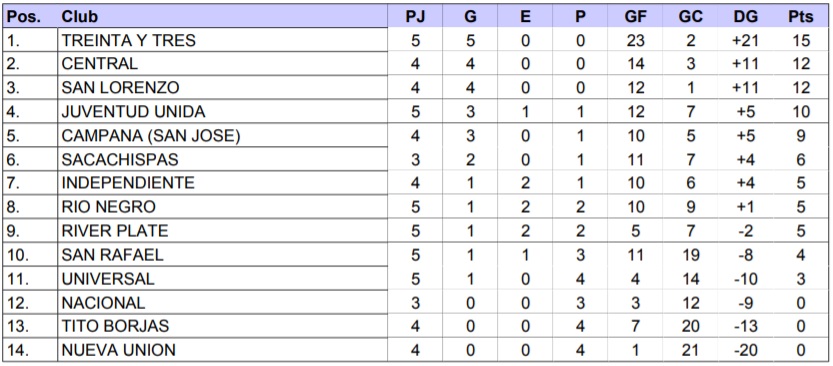
Task: Click the PJ column header
Action: [x=415, y=16]
